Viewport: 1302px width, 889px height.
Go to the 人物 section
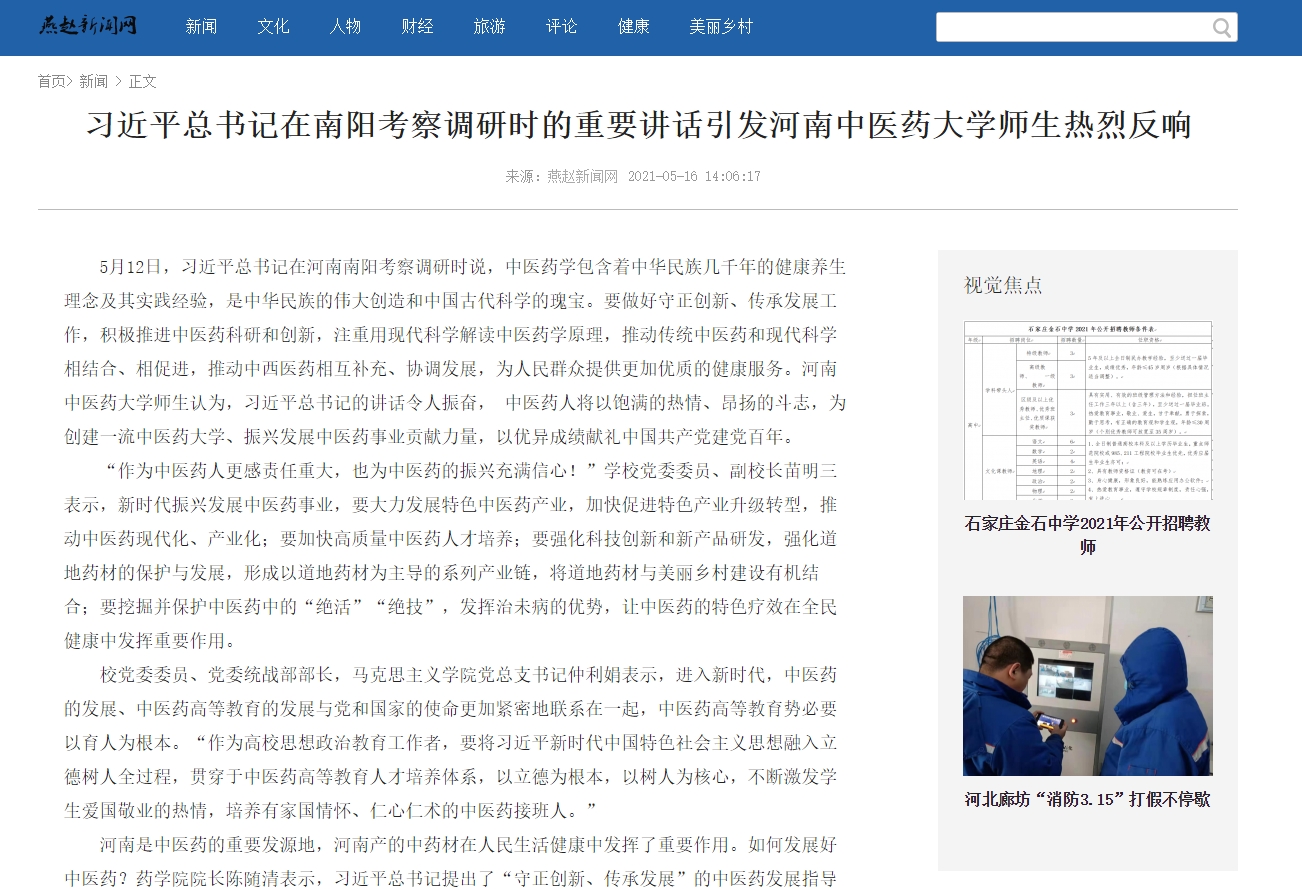345,27
